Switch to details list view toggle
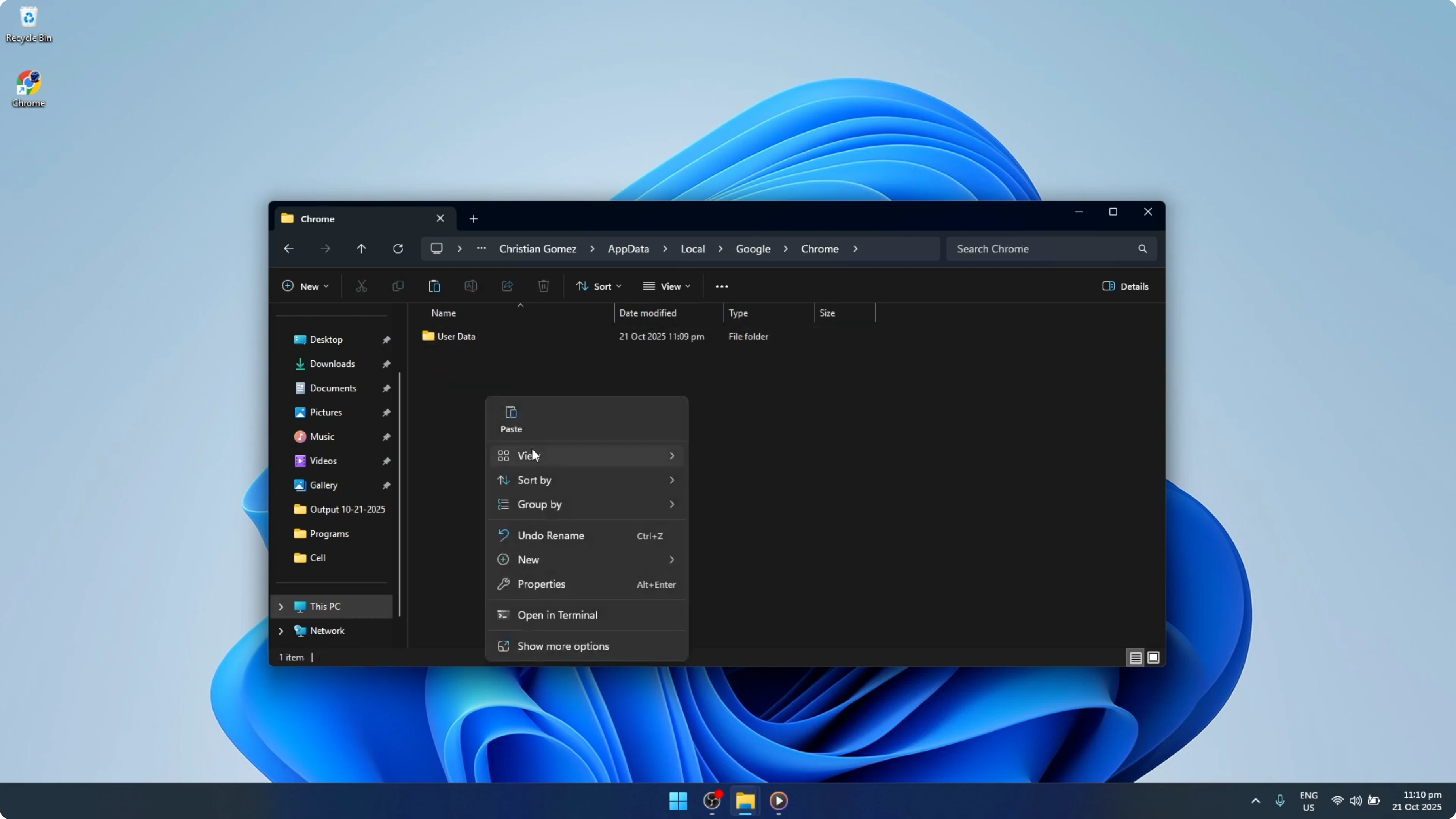Screen dimensions: 1456x819 (1136, 657)
